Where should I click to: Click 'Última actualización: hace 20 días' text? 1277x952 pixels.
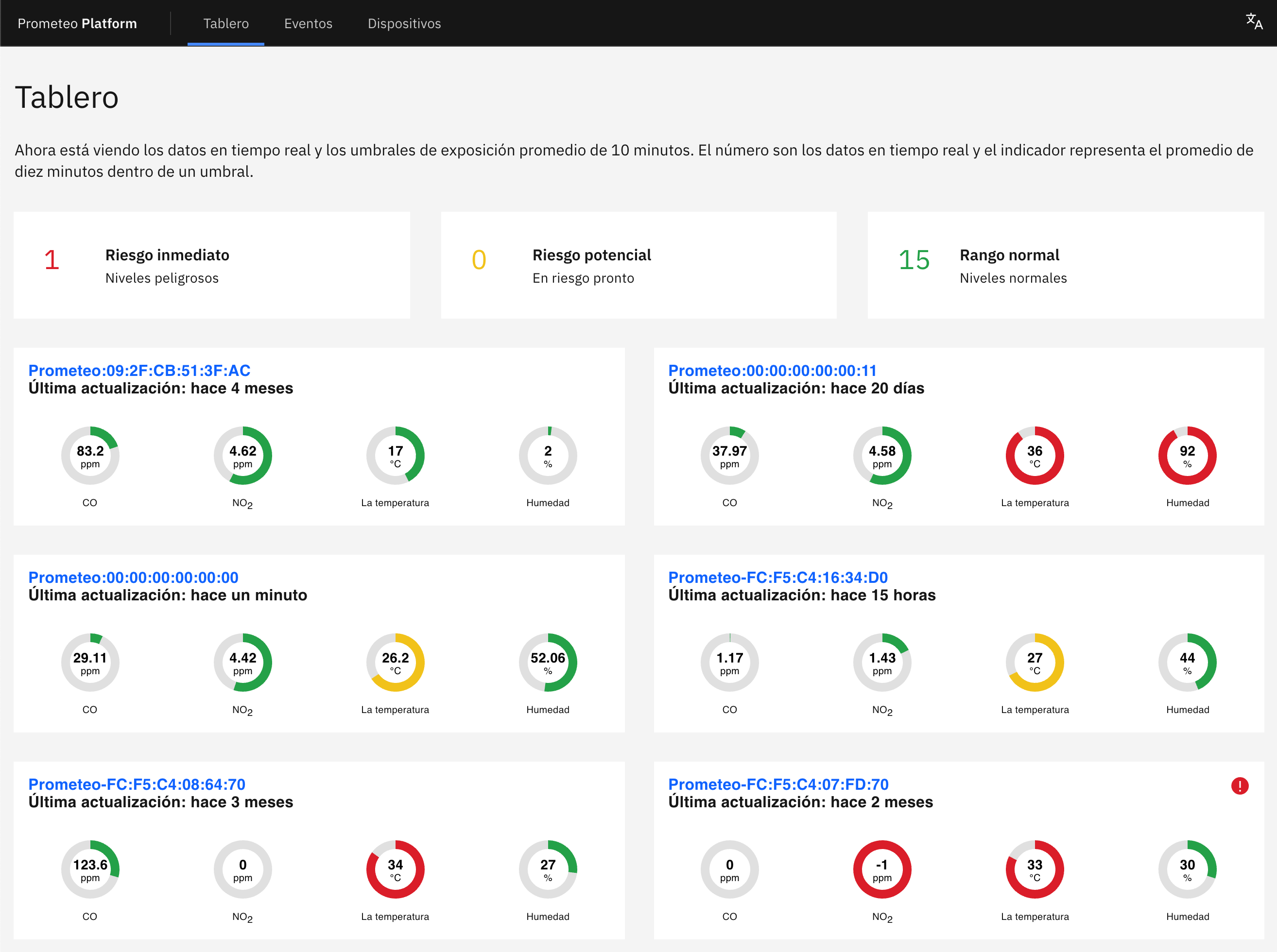pyautogui.click(x=796, y=389)
